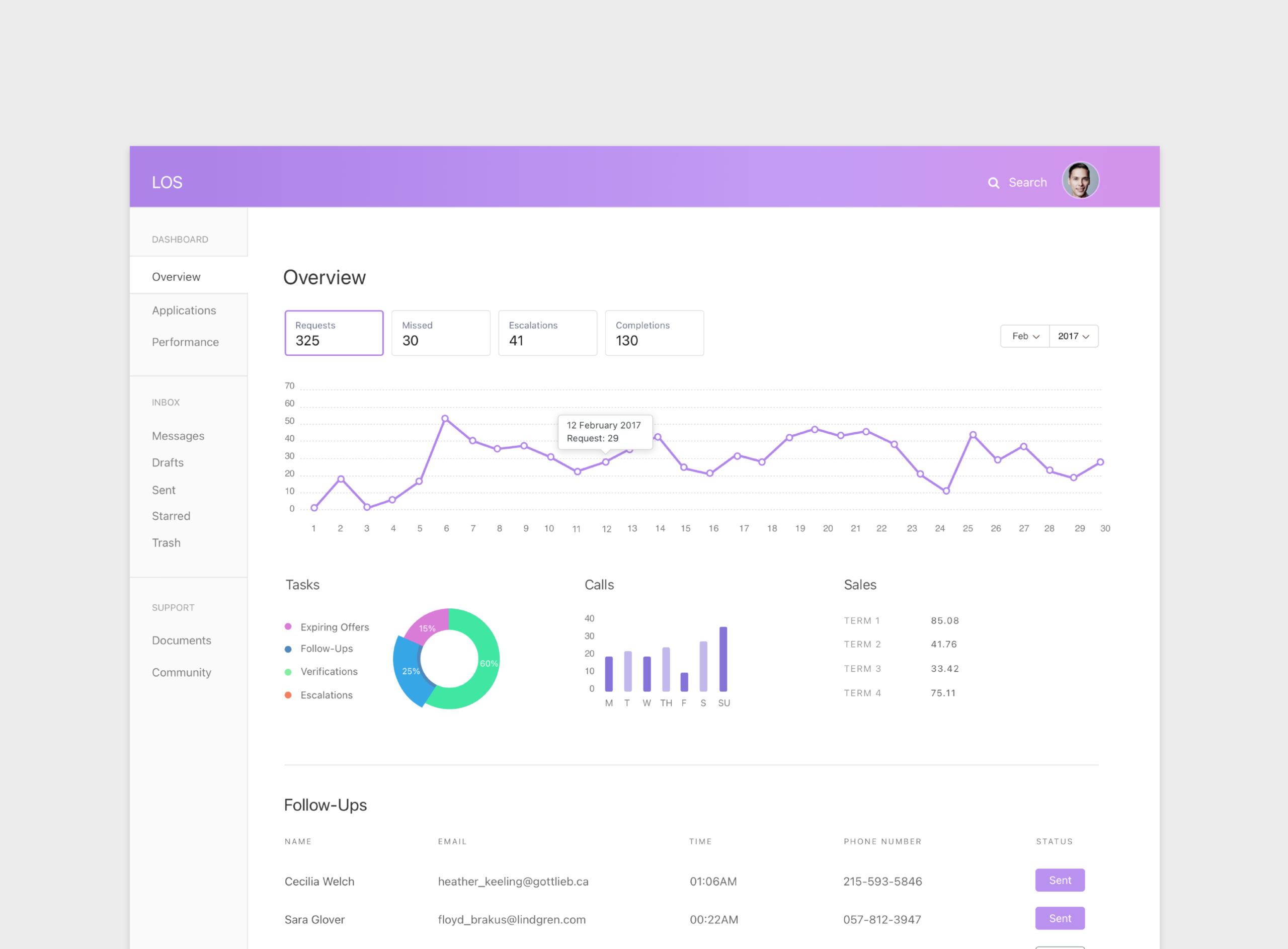Screen dimensions: 1288x949
Task: Click the LOS logo in header
Action: click(x=167, y=183)
